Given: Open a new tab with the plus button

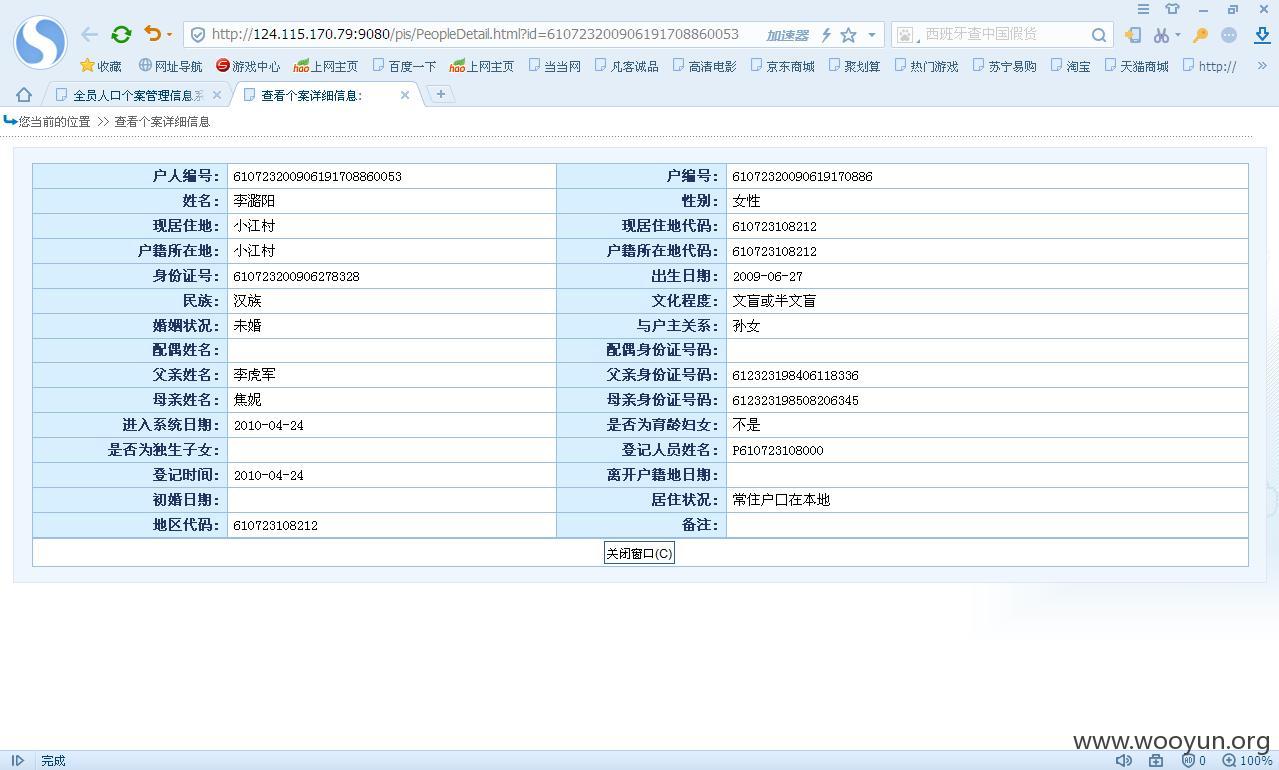Looking at the screenshot, I should 440,94.
